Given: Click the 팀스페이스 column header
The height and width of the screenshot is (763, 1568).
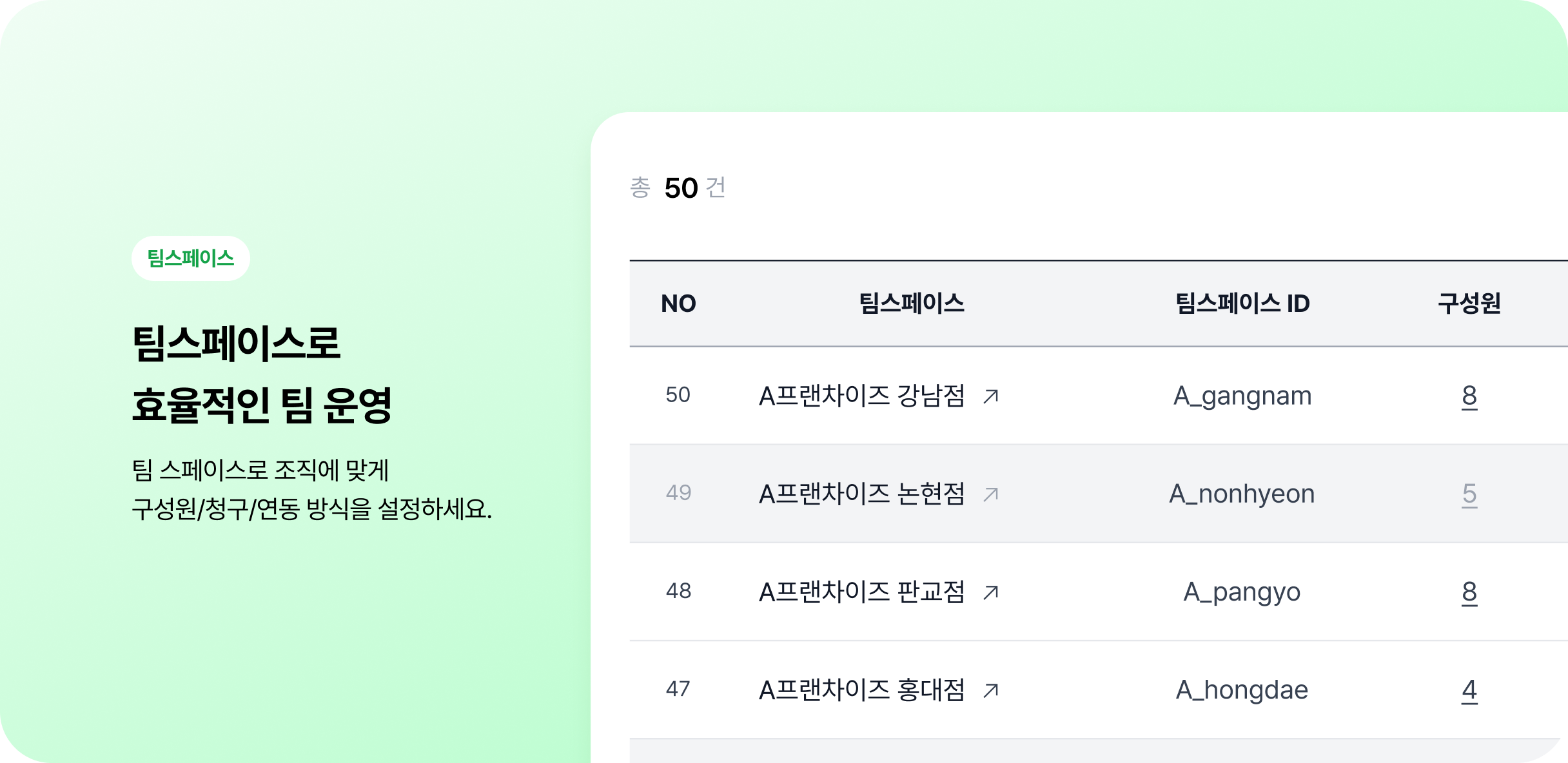Looking at the screenshot, I should [x=912, y=303].
